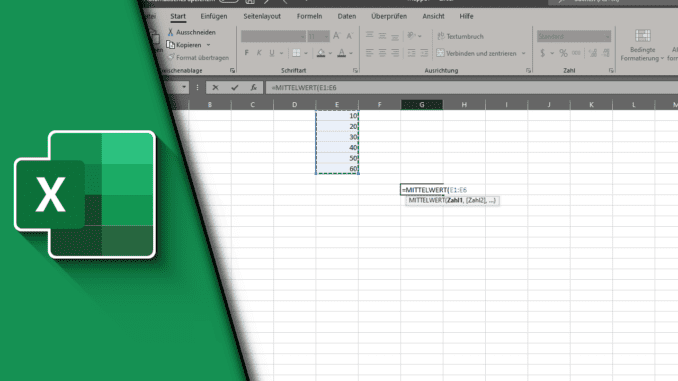Apply thousands separator 000 style

tap(576, 53)
